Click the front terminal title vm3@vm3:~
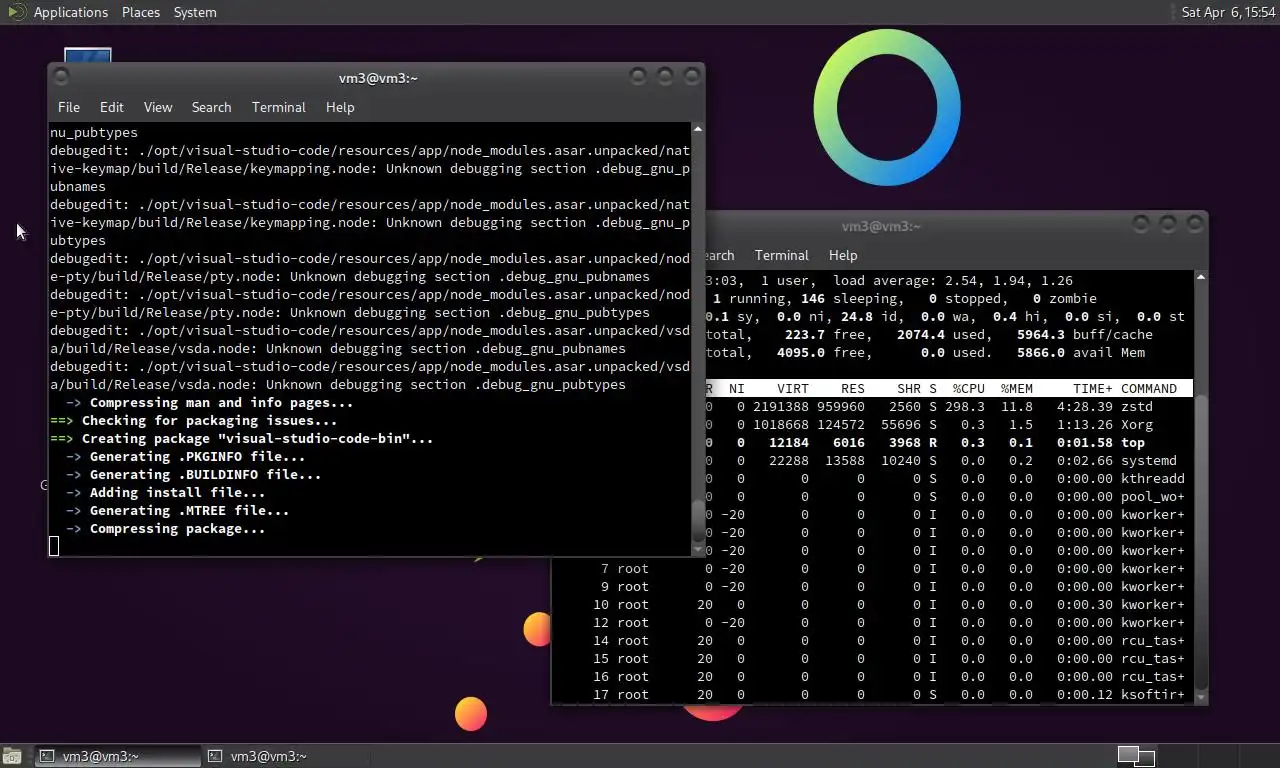 [378, 78]
